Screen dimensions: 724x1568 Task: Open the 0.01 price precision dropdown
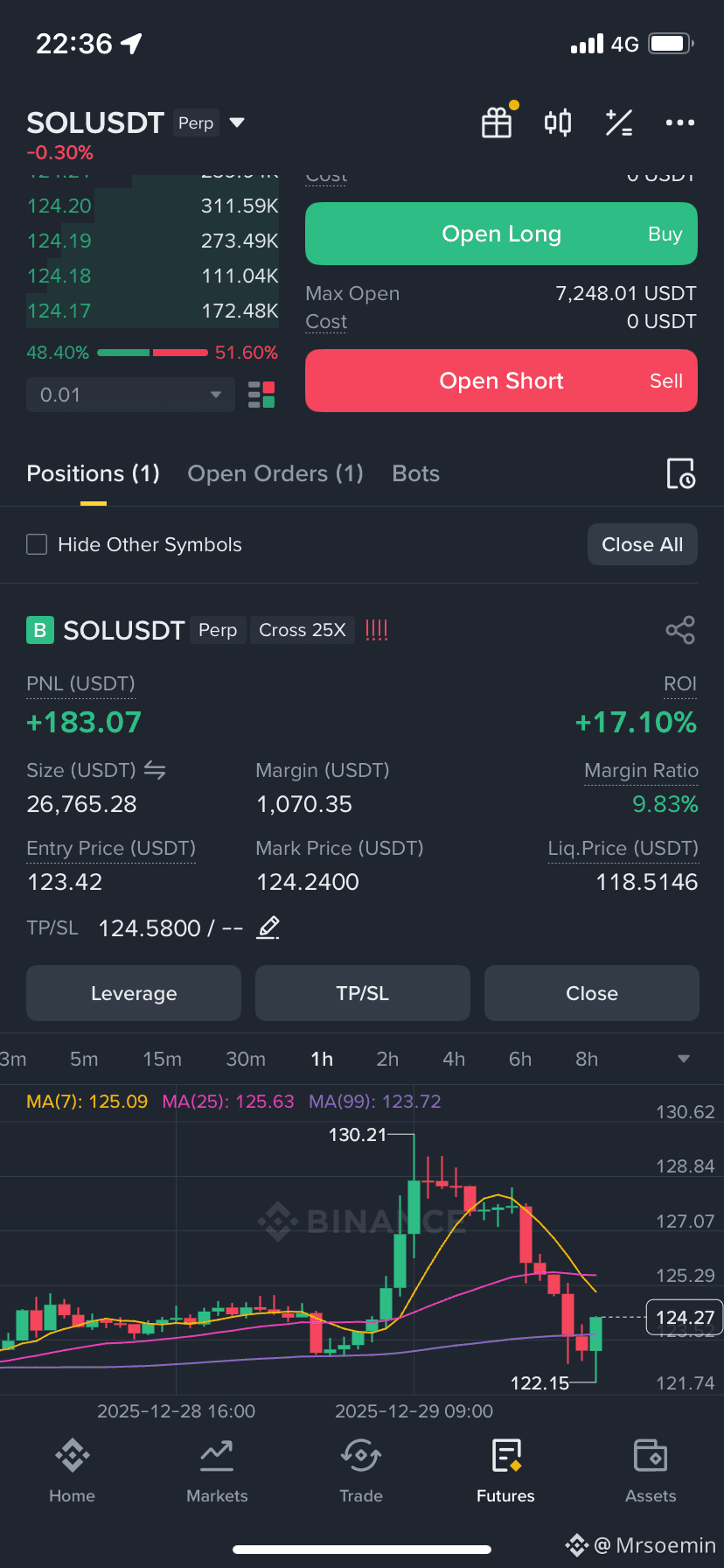tap(130, 395)
